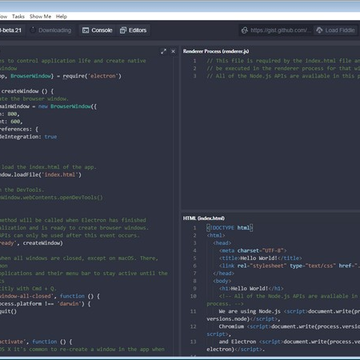360x360 pixels.
Task: Maximize the main process editor panel
Action: tap(163, 51)
